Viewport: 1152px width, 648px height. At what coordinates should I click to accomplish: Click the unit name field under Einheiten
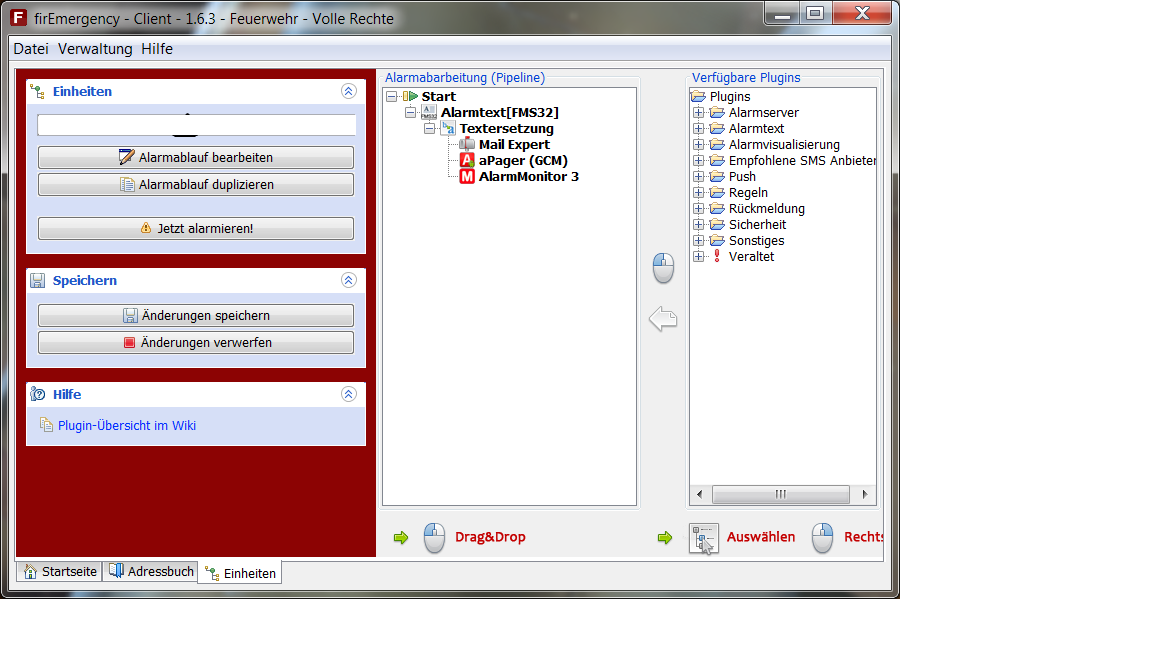[x=197, y=125]
